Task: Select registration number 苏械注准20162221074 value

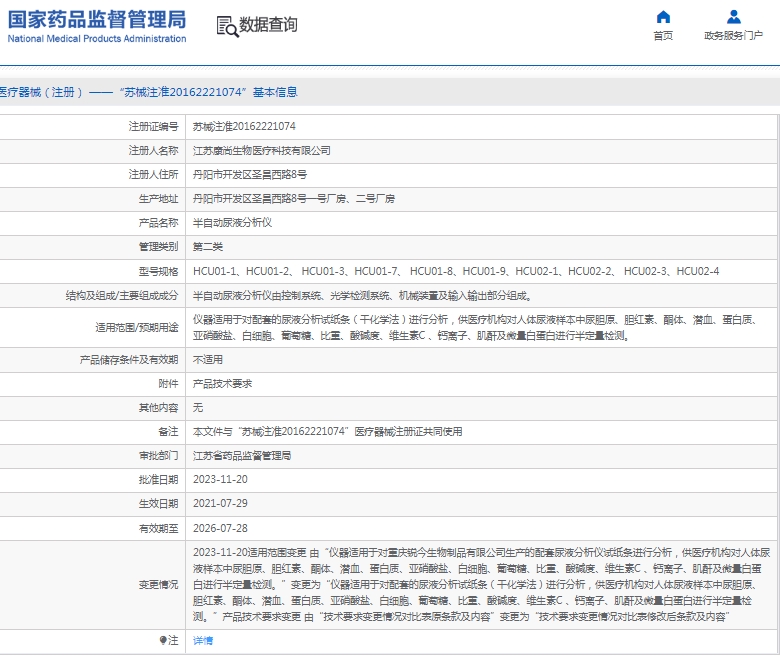Action: [x=244, y=126]
